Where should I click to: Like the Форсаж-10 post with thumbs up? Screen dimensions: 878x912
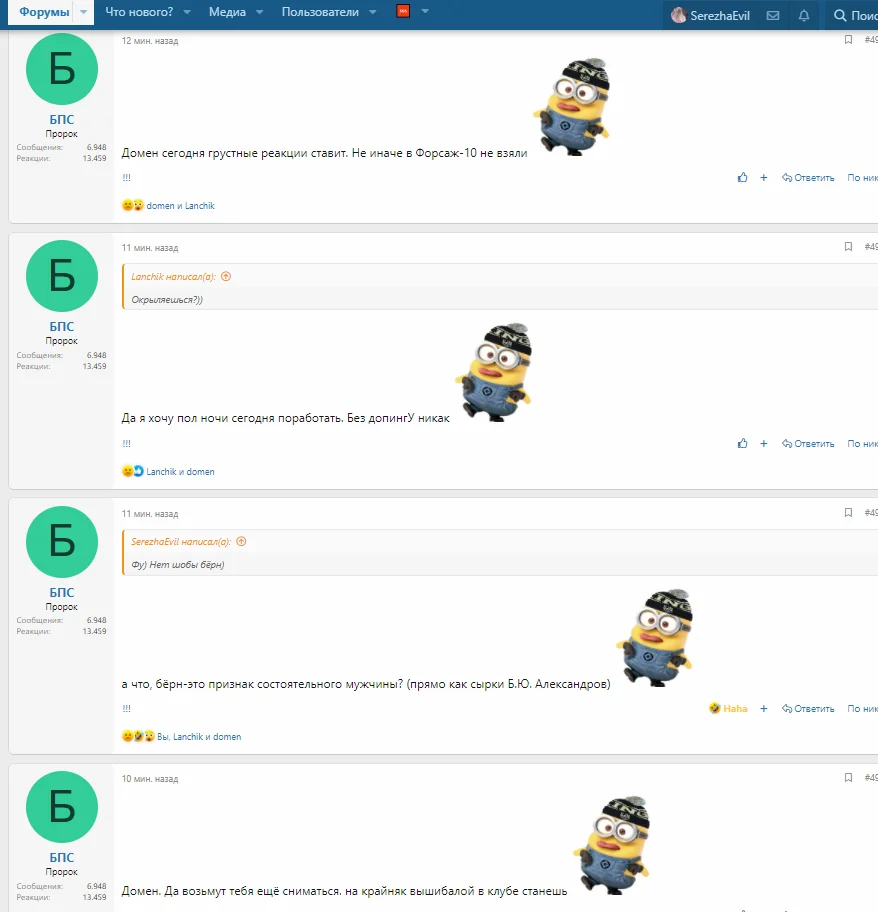(743, 177)
